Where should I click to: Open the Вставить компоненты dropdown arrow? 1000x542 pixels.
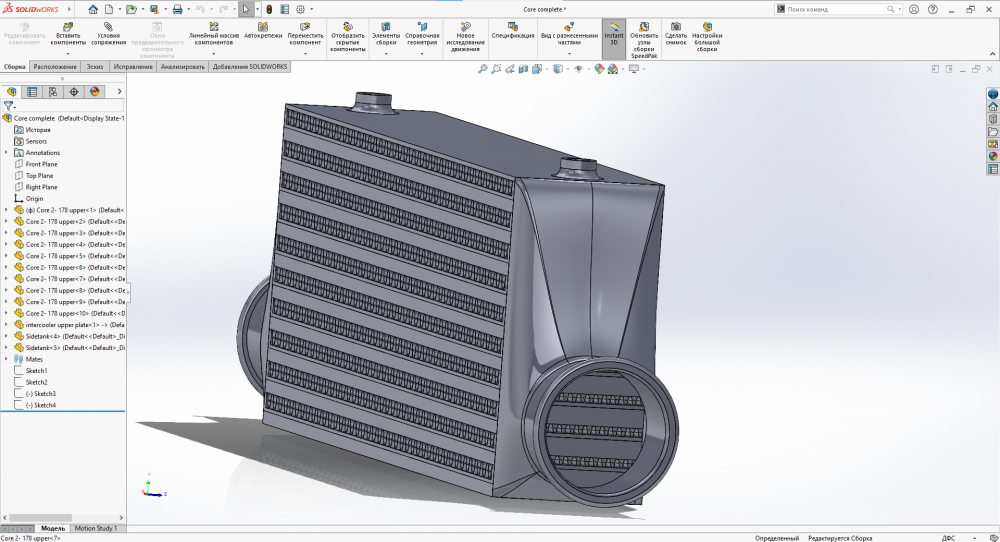[68, 52]
